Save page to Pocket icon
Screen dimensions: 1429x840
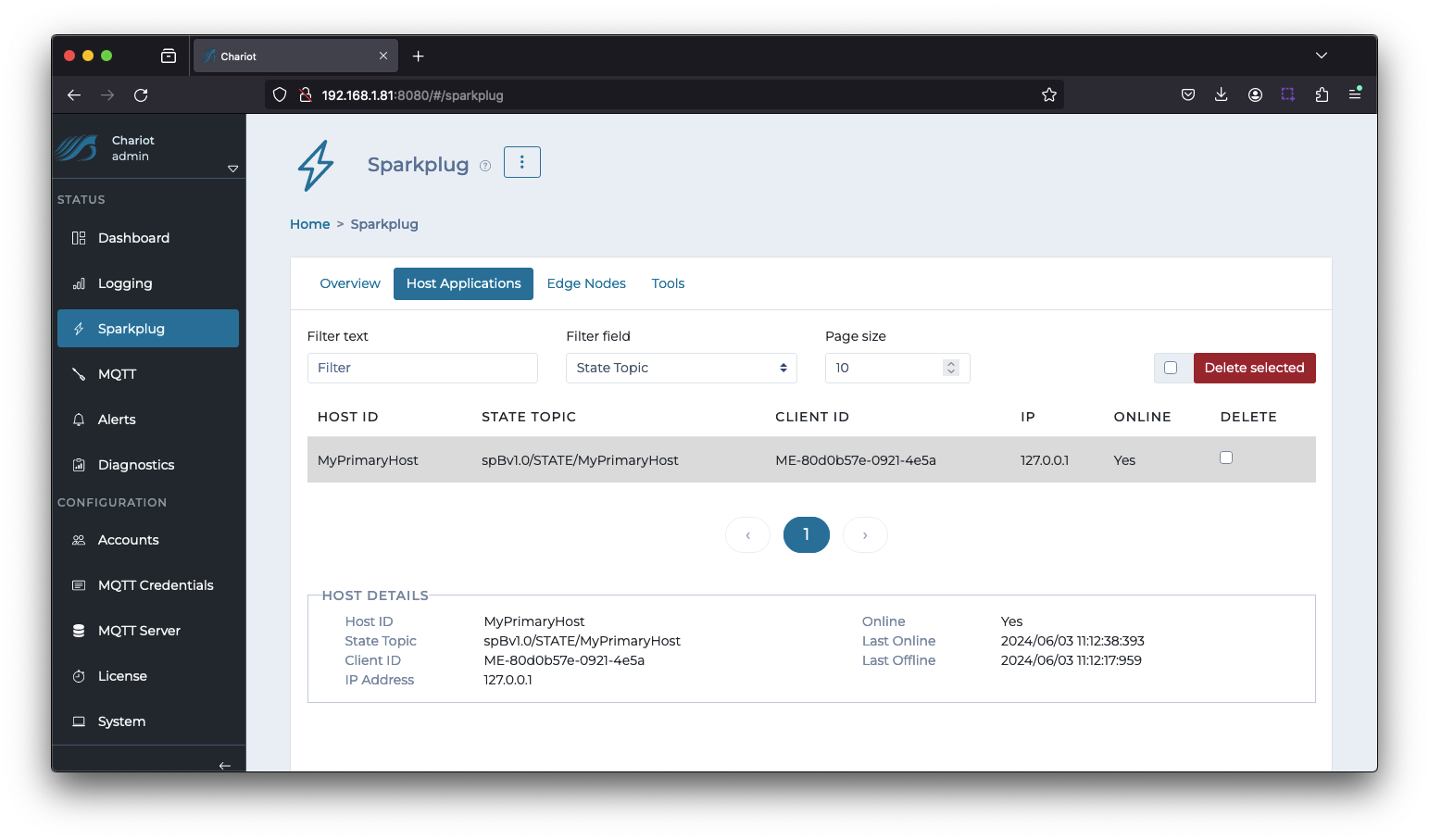(x=1188, y=94)
